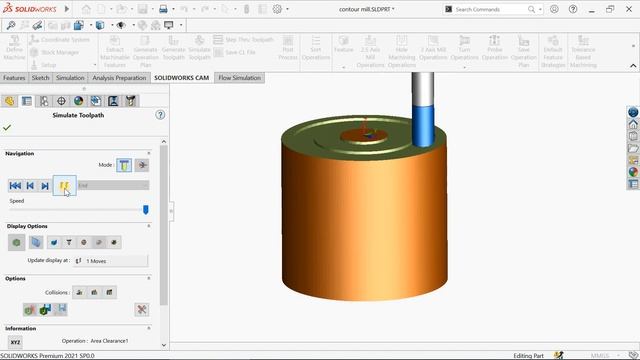Collapse the Options section
Screen dimensions: 640x360
pyautogui.click(x=149, y=278)
